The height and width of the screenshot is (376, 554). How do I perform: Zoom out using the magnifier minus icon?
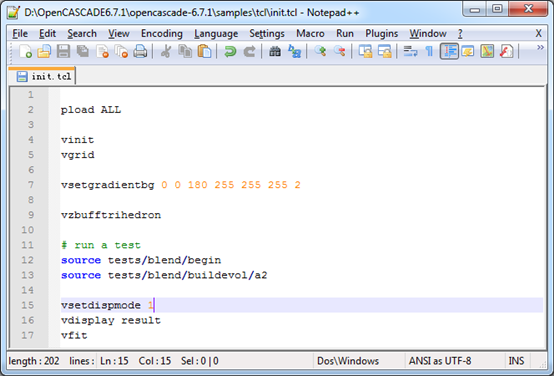point(339,51)
